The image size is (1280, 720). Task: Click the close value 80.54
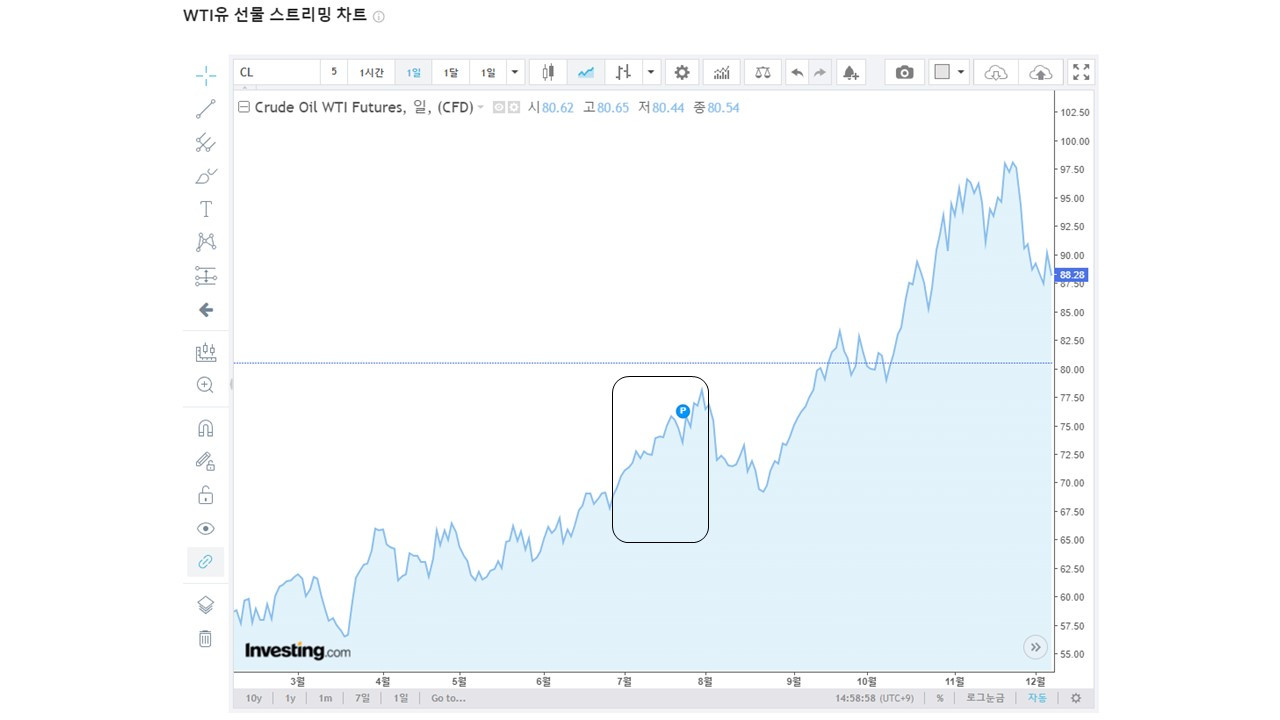tap(723, 107)
